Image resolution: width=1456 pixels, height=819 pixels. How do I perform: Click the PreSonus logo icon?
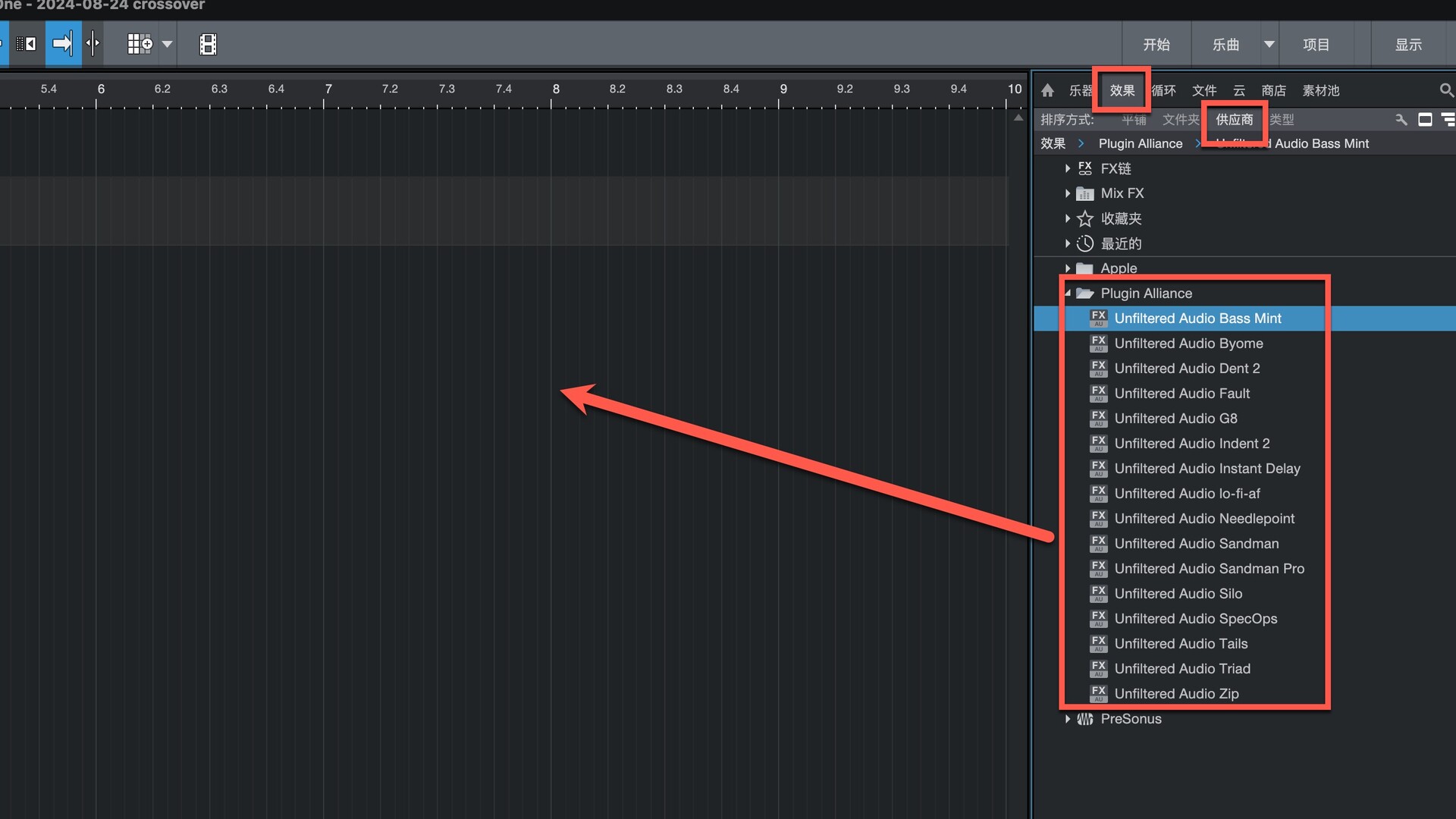(1085, 719)
